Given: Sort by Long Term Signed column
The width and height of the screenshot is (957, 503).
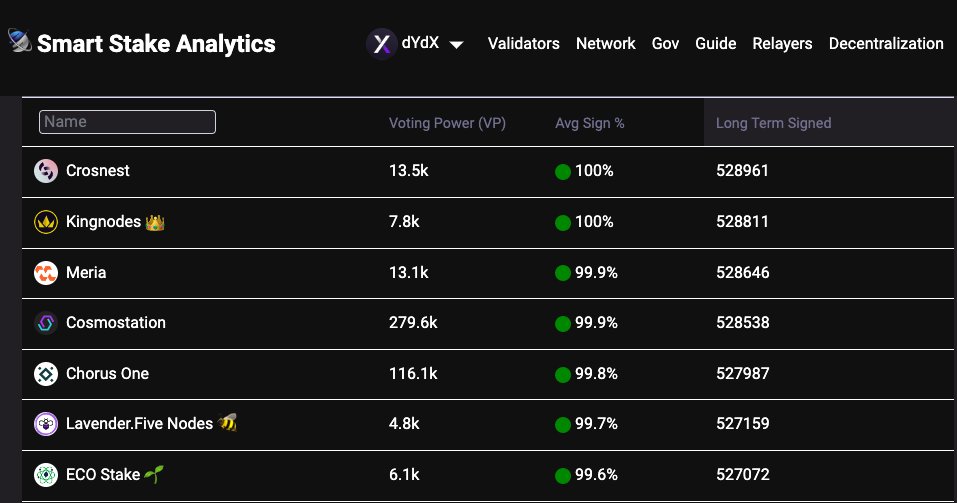Looking at the screenshot, I should (x=773, y=123).
